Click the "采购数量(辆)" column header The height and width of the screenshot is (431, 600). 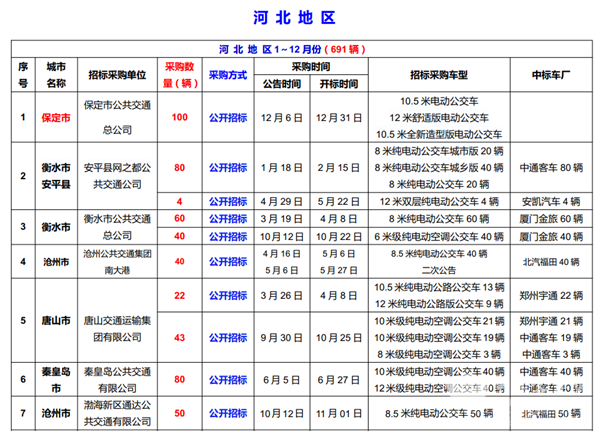point(180,75)
